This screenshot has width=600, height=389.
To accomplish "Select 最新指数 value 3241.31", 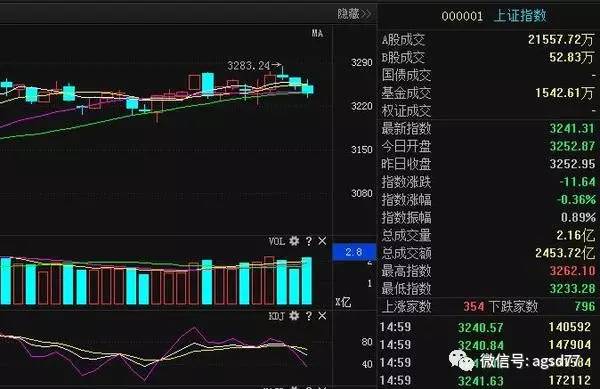I will [572, 128].
